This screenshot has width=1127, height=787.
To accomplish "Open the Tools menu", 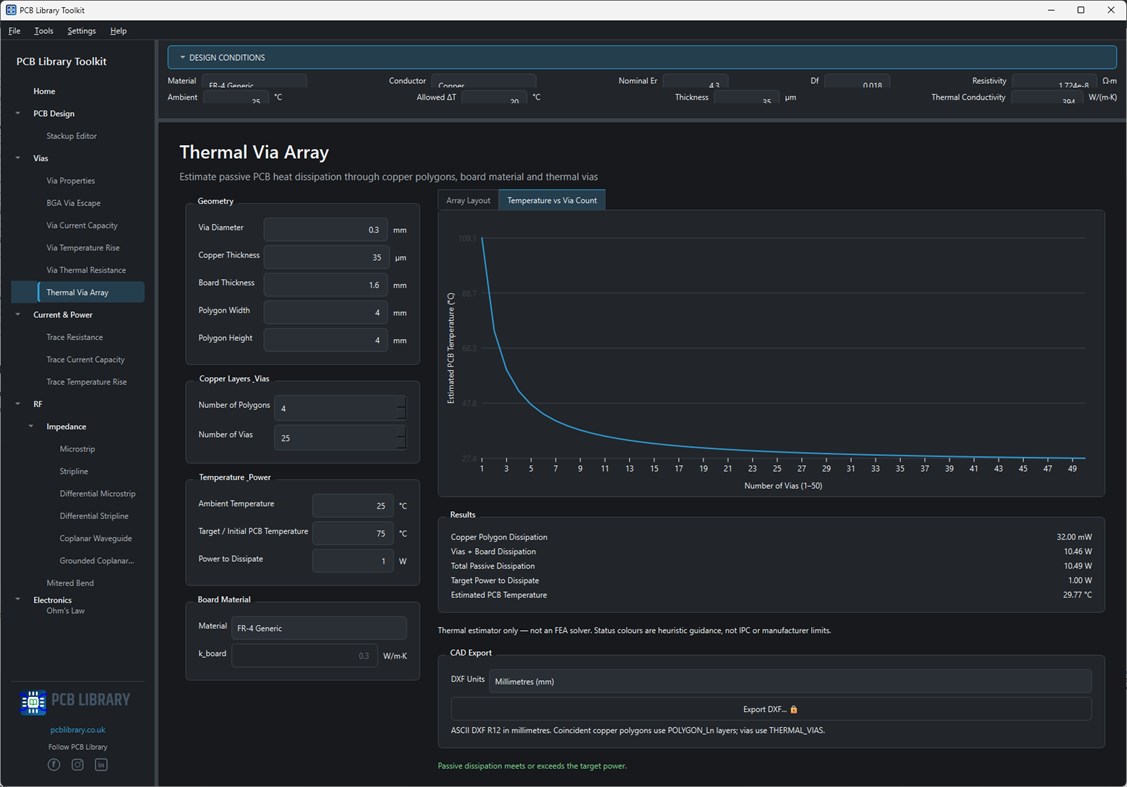I will [x=44, y=31].
